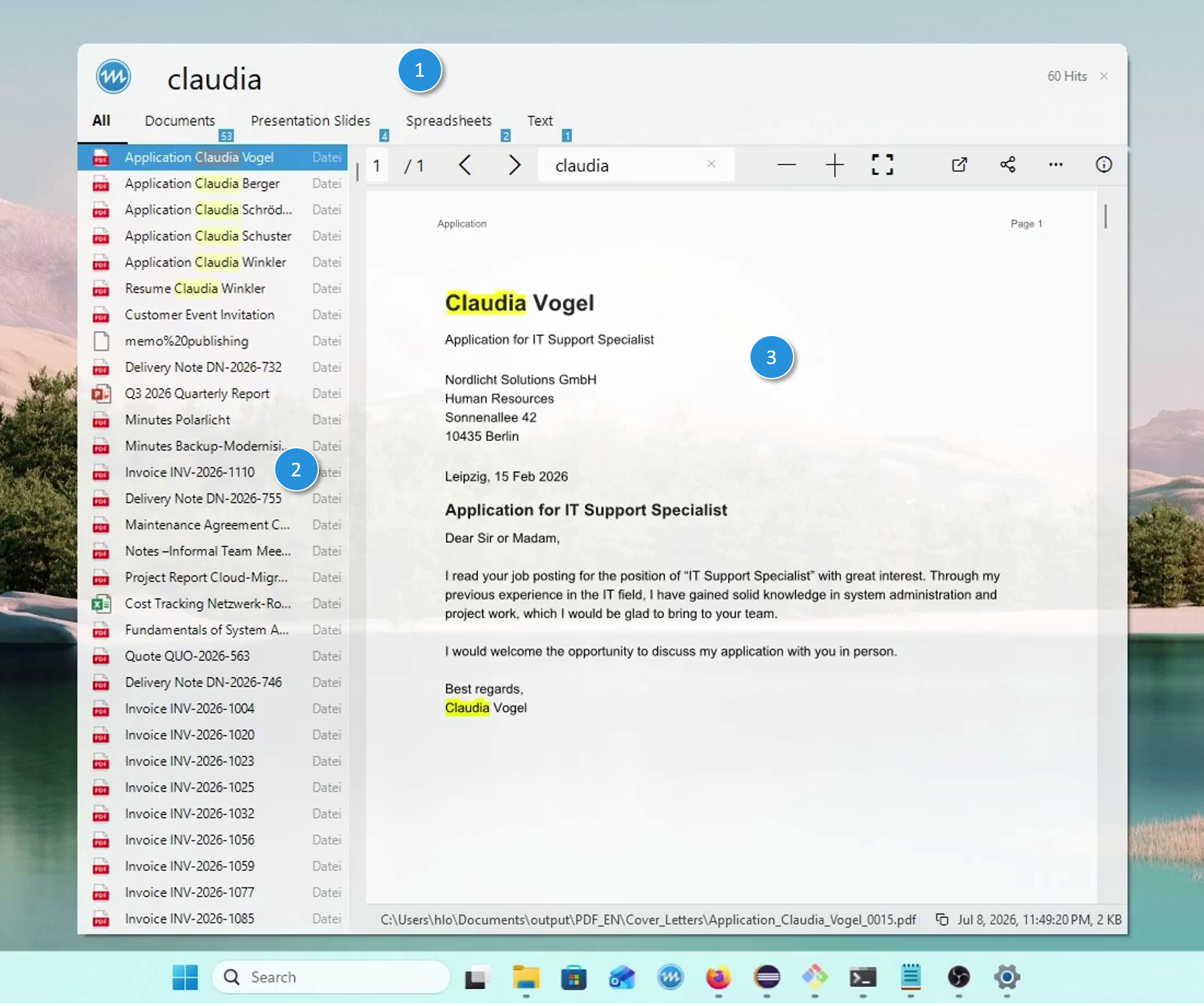1204x1006 pixels.
Task: Zoom in the document preview
Action: (x=834, y=165)
